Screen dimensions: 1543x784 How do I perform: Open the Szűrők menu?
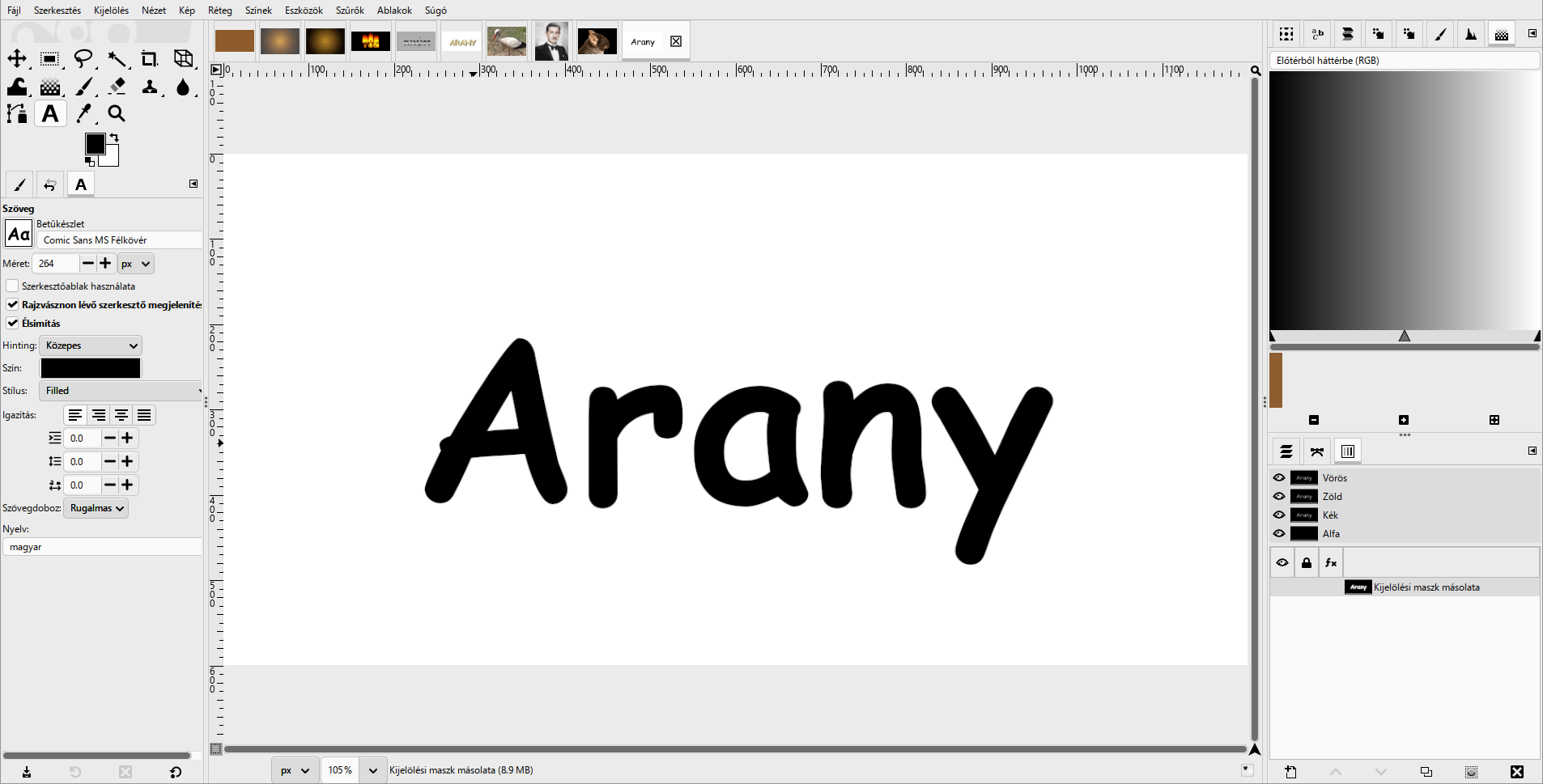pos(350,11)
